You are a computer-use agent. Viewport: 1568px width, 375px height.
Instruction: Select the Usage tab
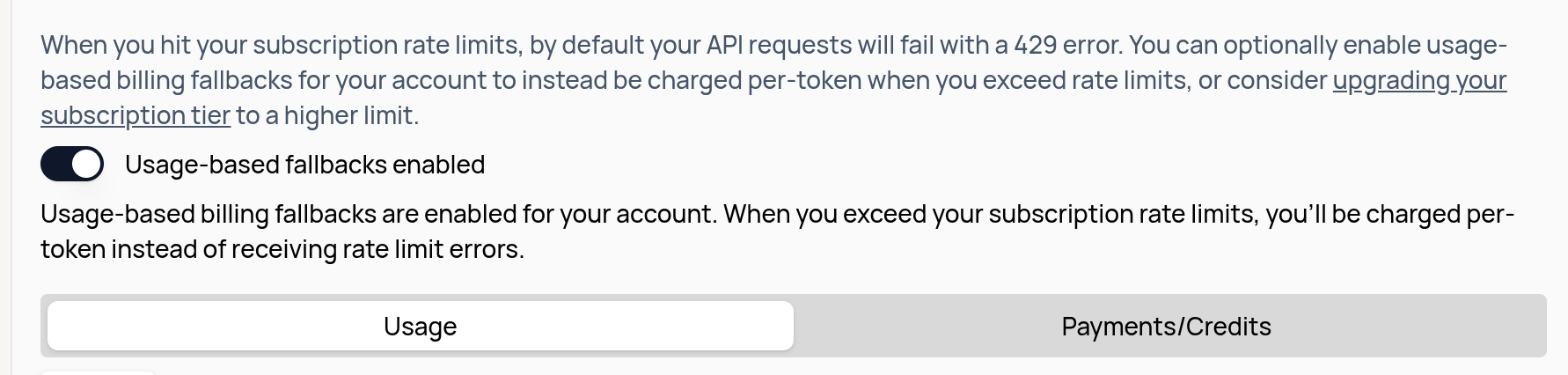421,327
